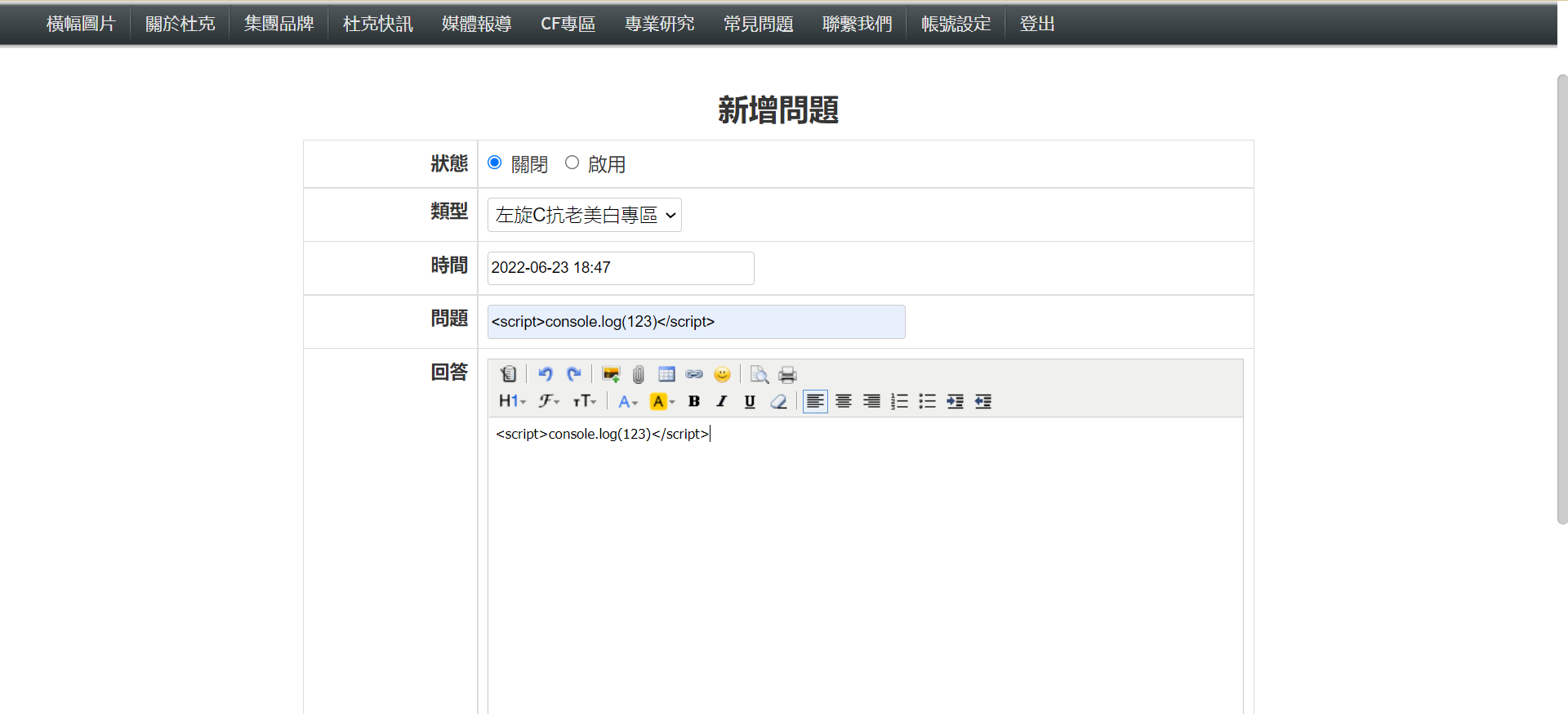Viewport: 1568px width, 714px height.
Task: Open 帳號設定 account settings
Action: pyautogui.click(x=956, y=24)
